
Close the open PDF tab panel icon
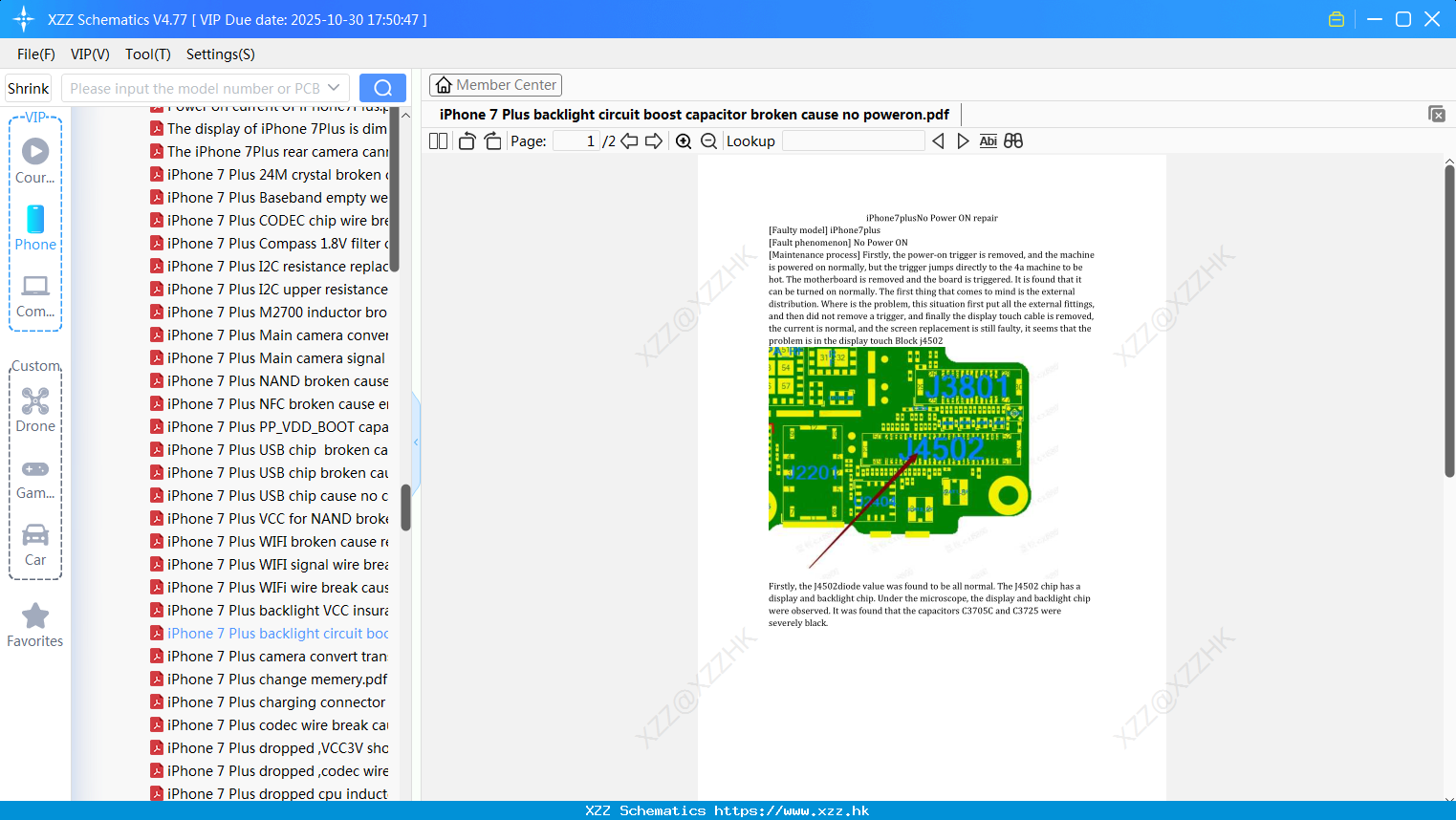(x=1436, y=114)
